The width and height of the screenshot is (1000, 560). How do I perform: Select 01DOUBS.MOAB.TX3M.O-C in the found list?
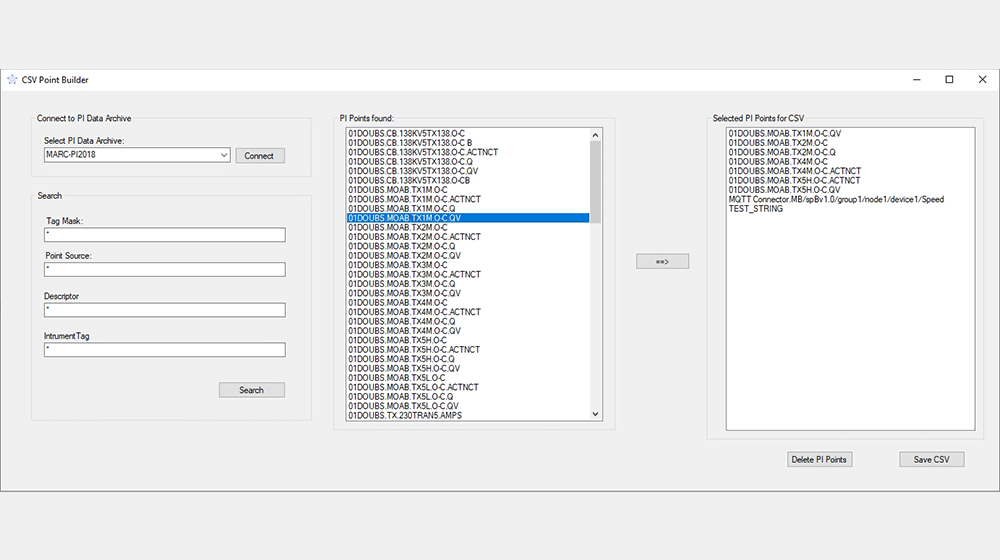coord(468,265)
